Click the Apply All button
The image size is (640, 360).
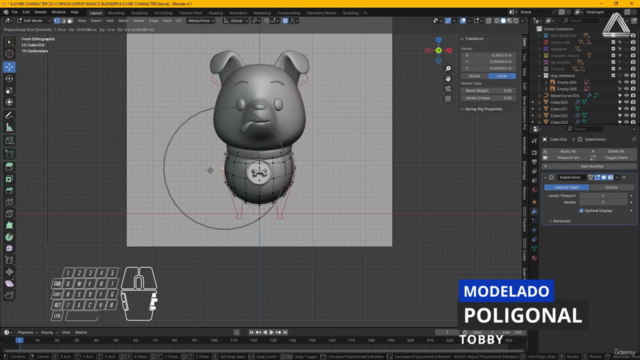pos(568,151)
